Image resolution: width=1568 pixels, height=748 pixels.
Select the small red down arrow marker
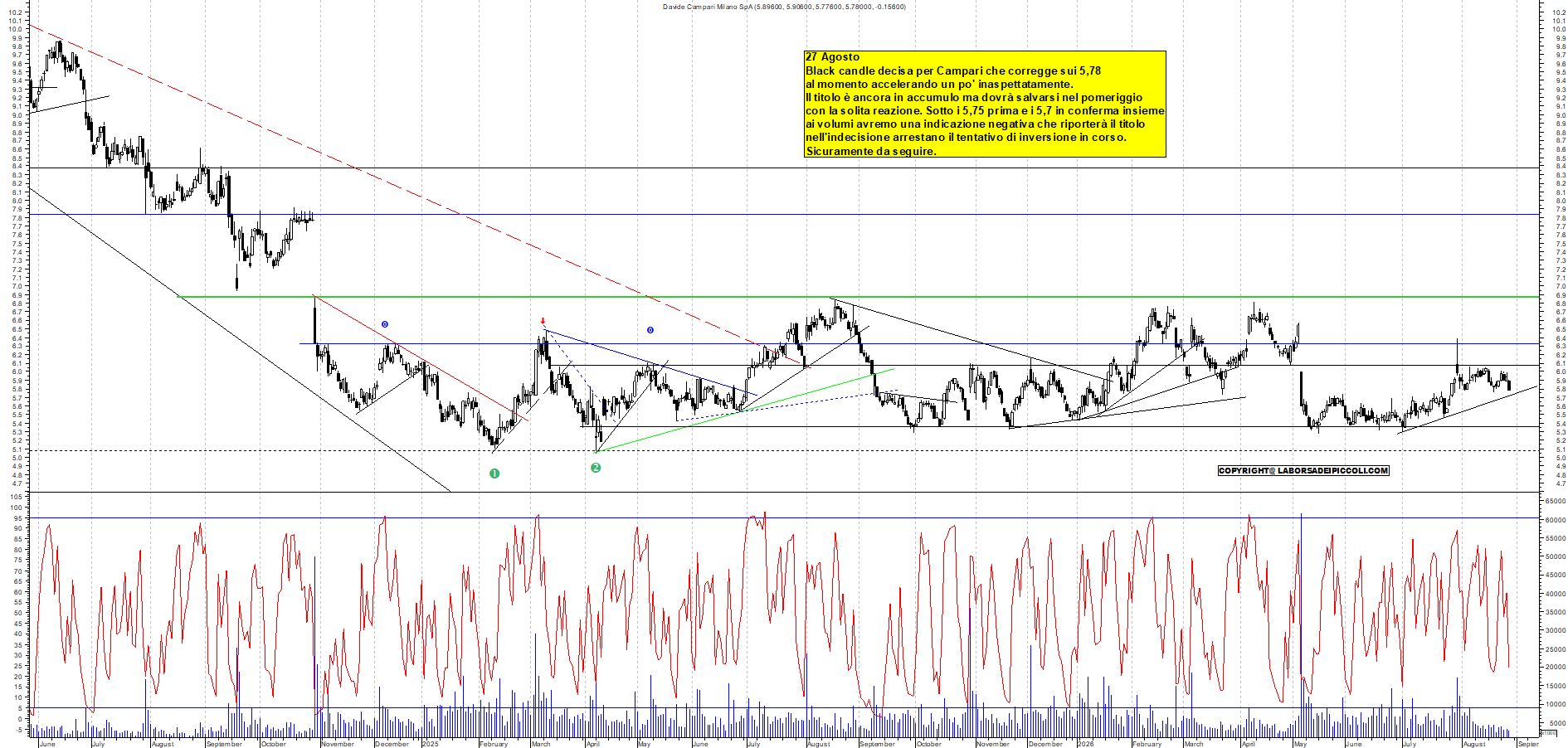543,321
